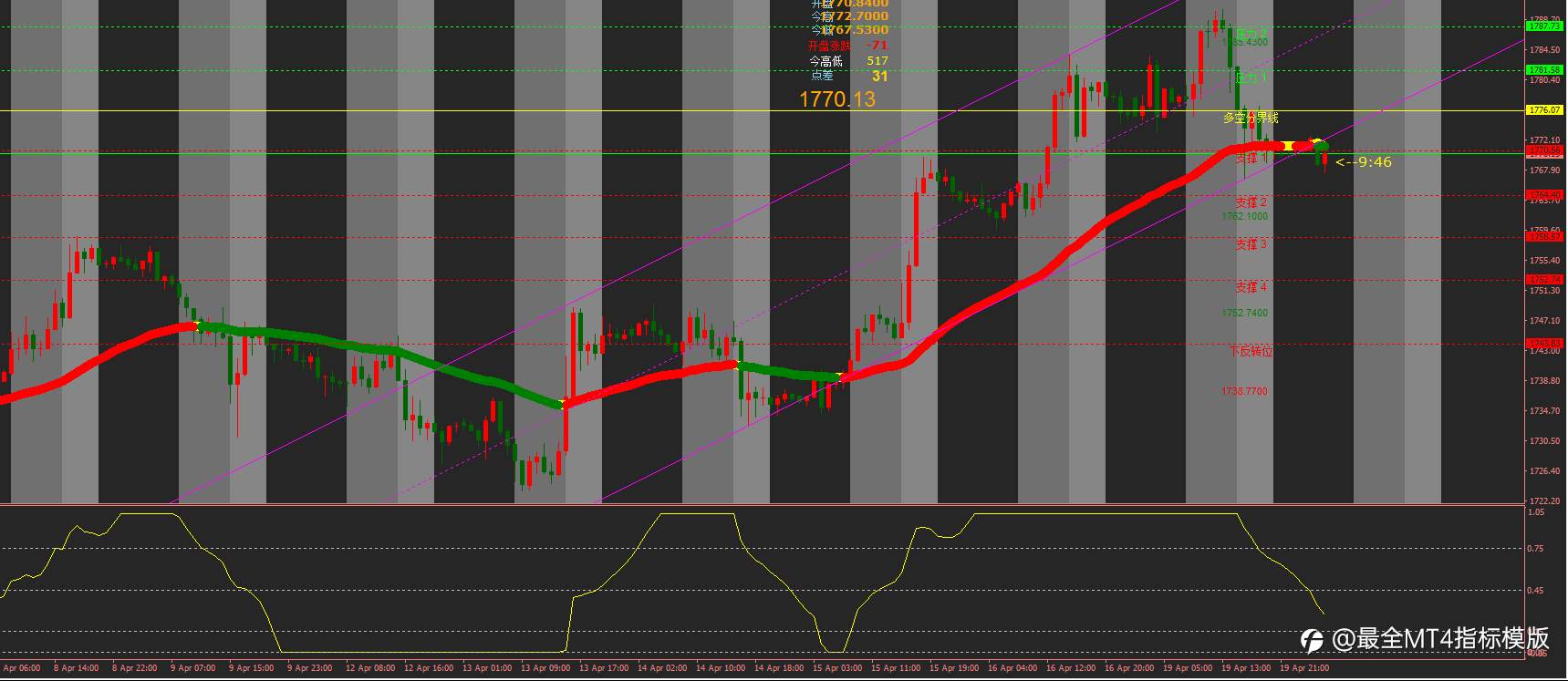1568x681 pixels.
Task: Select the 支撑 3 support label
Action: click(1251, 244)
